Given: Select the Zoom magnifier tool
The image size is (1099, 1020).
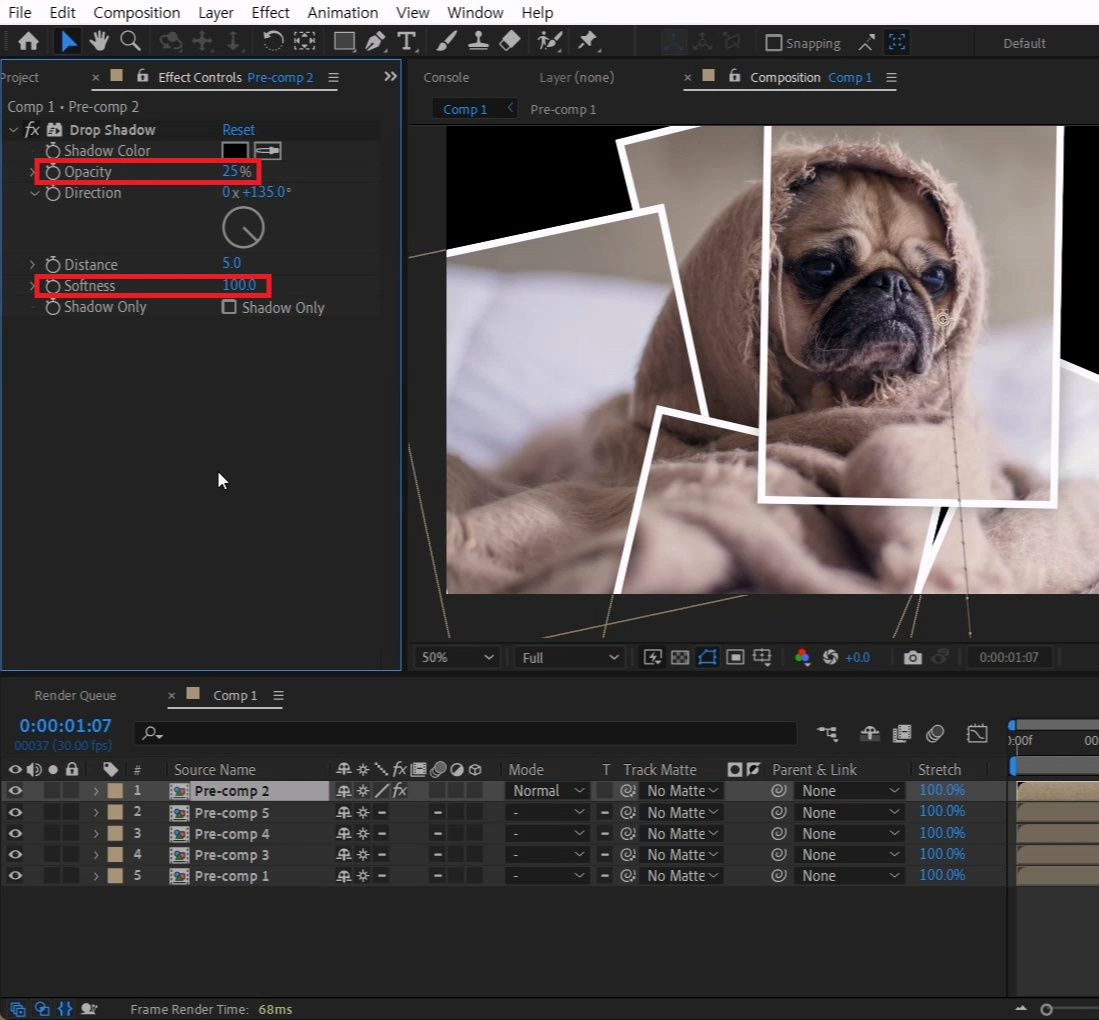Looking at the screenshot, I should click(x=130, y=42).
